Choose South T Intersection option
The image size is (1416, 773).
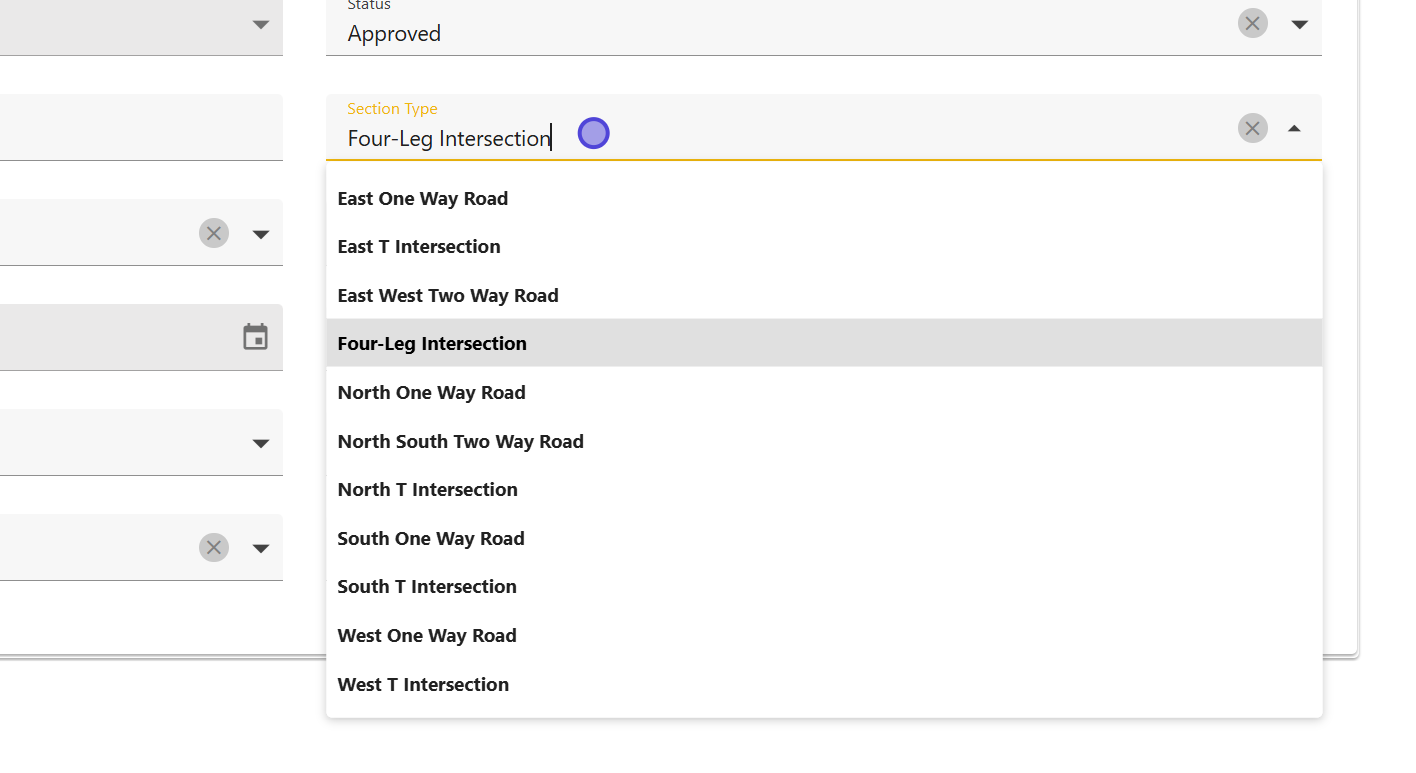click(427, 586)
